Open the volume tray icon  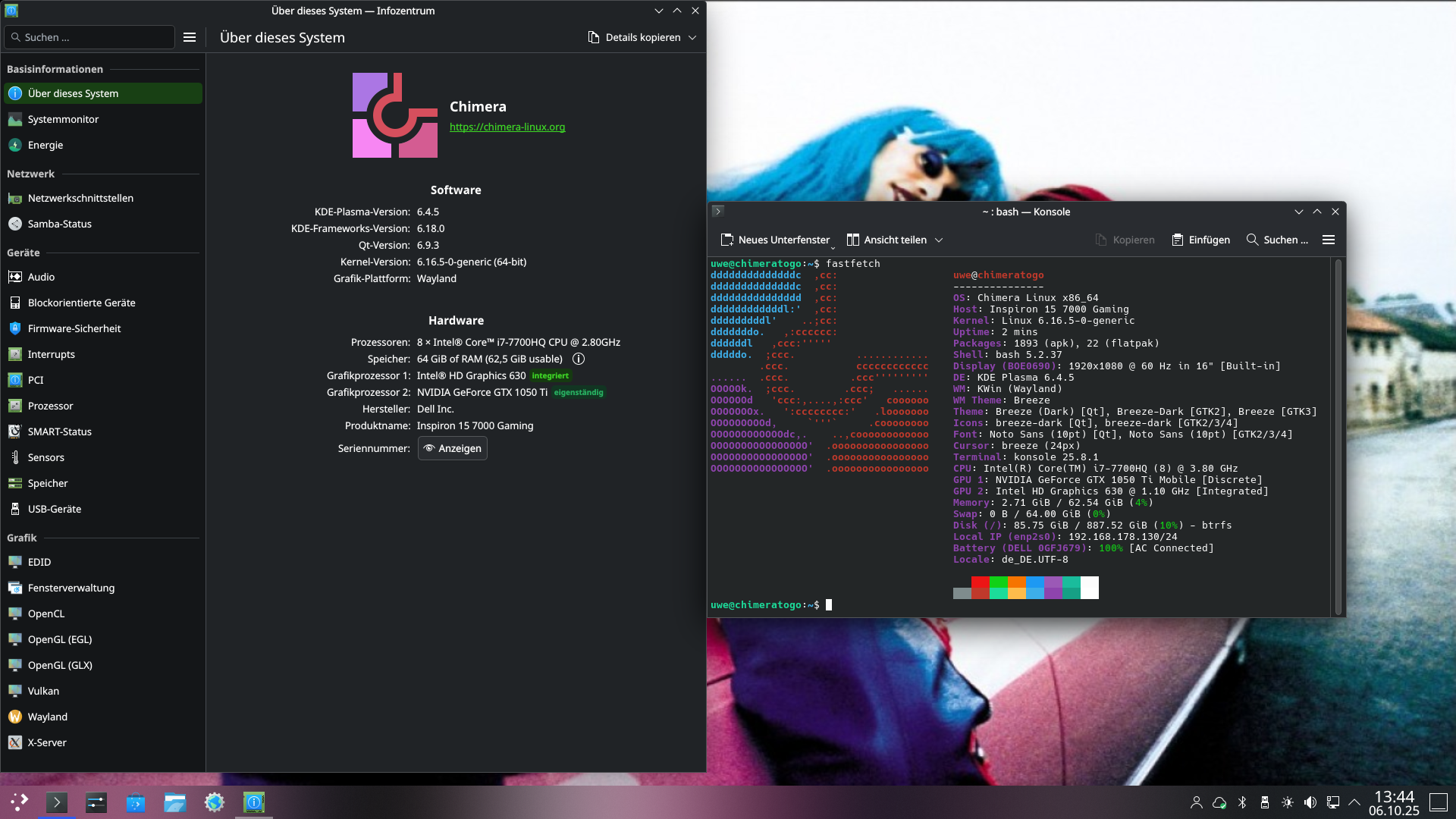point(1310,802)
